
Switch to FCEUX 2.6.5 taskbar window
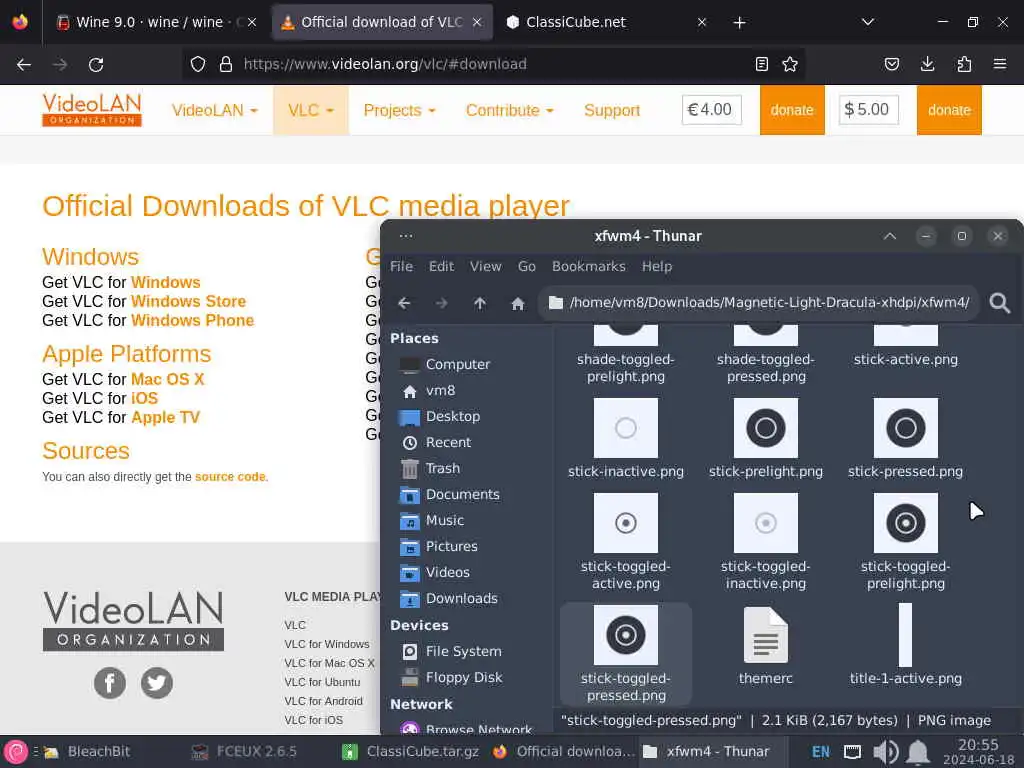click(245, 752)
